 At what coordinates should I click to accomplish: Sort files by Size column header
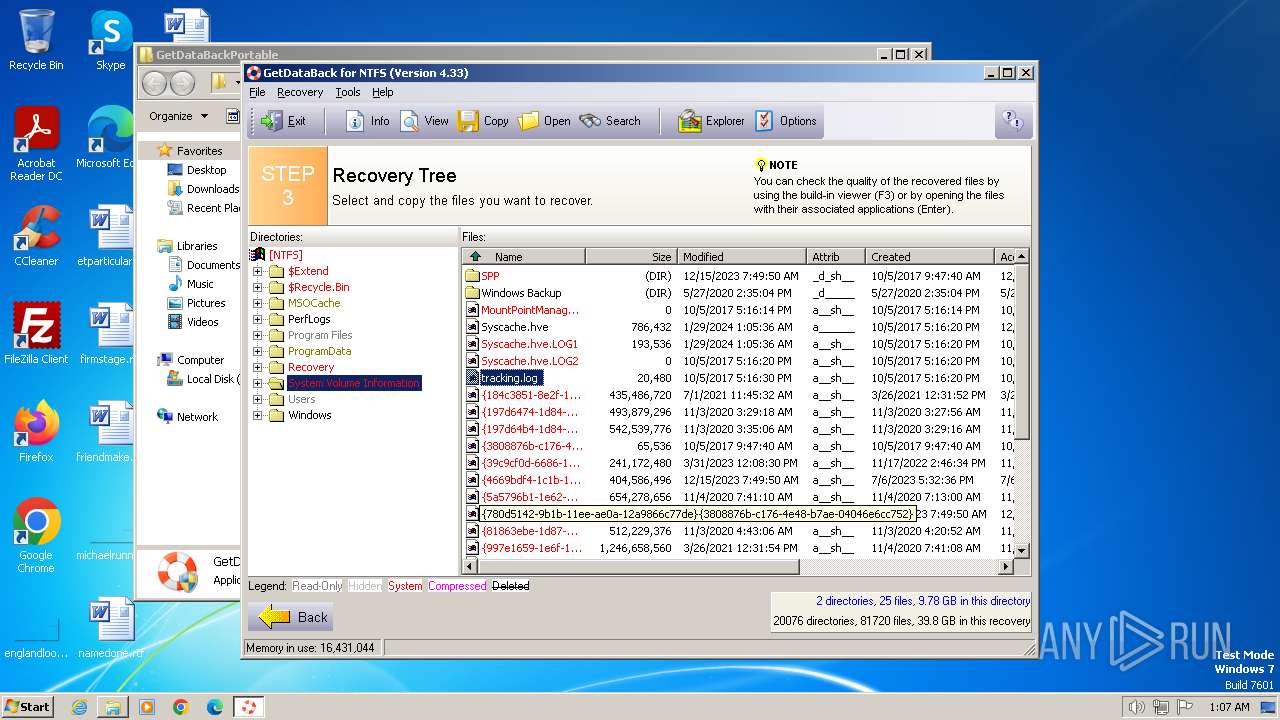[631, 257]
